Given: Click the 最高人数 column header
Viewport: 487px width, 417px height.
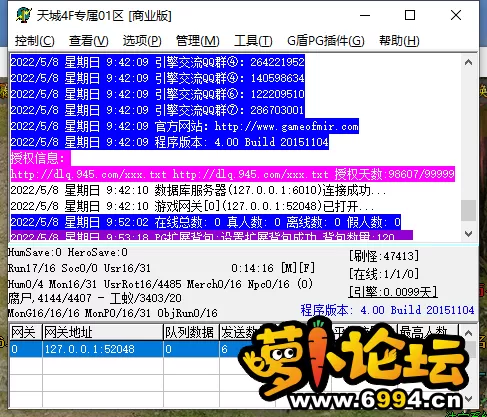Looking at the screenshot, I should click(427, 332).
